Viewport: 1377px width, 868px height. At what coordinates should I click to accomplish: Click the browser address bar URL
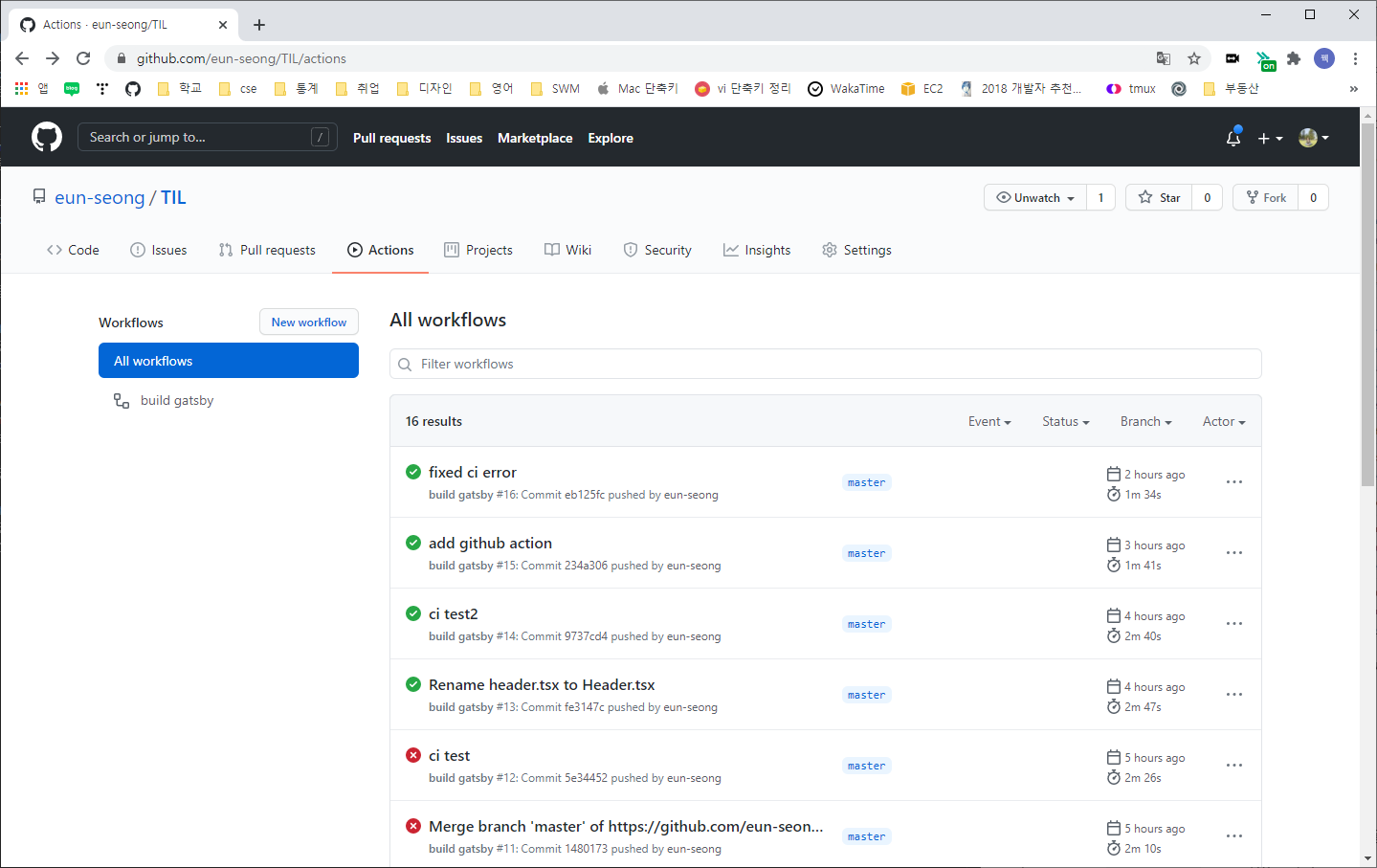(241, 58)
